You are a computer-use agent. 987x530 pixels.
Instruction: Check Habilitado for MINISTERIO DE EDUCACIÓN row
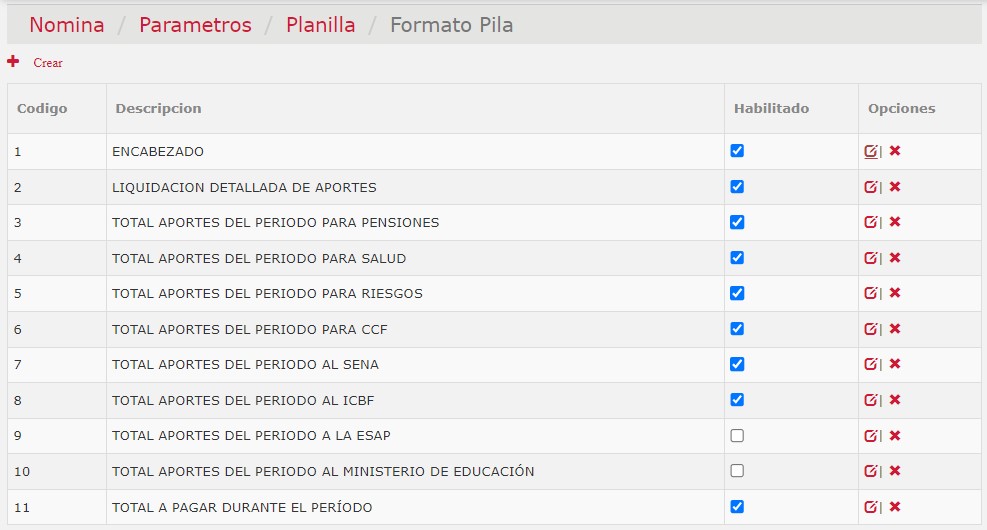pos(737,471)
